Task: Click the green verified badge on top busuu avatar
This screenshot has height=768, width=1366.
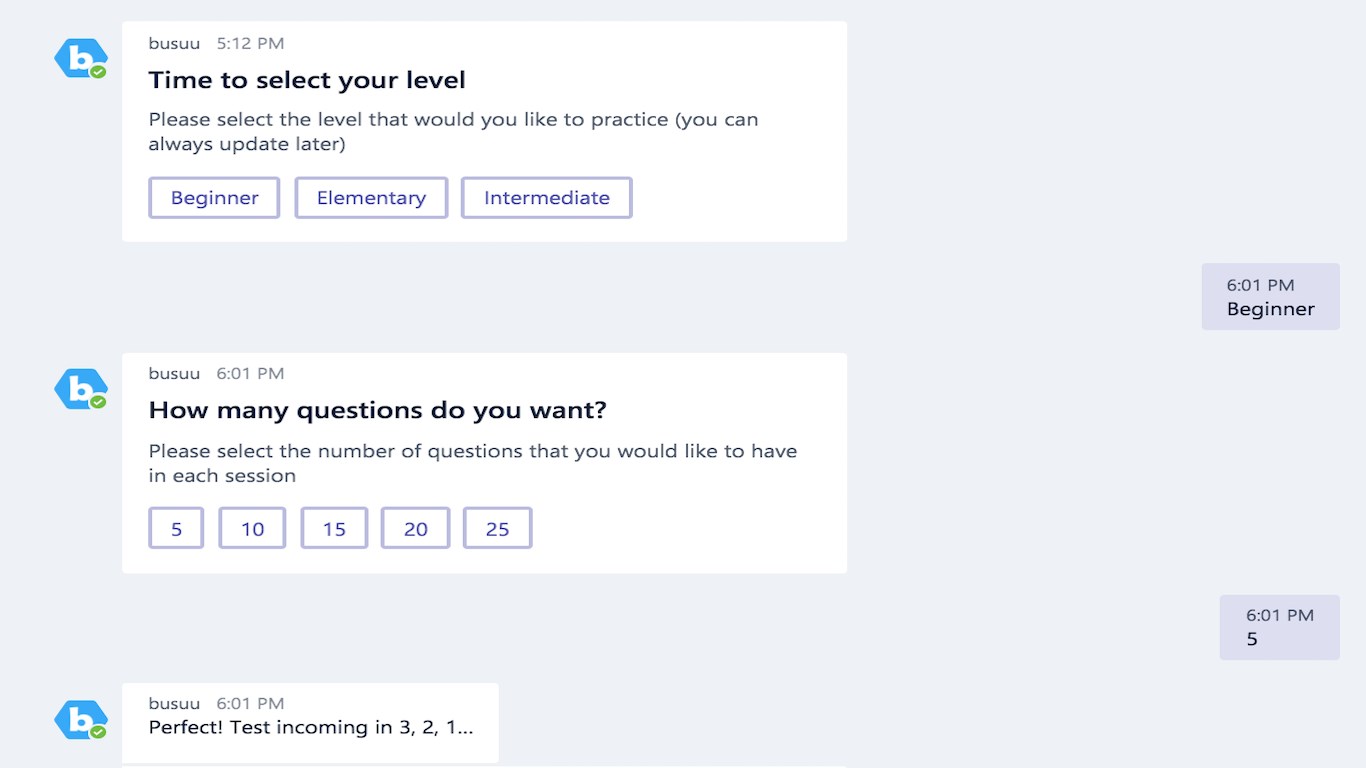Action: 98,72
